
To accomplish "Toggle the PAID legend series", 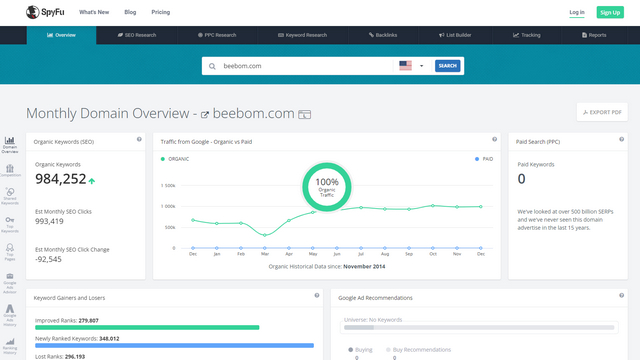I will click(484, 159).
